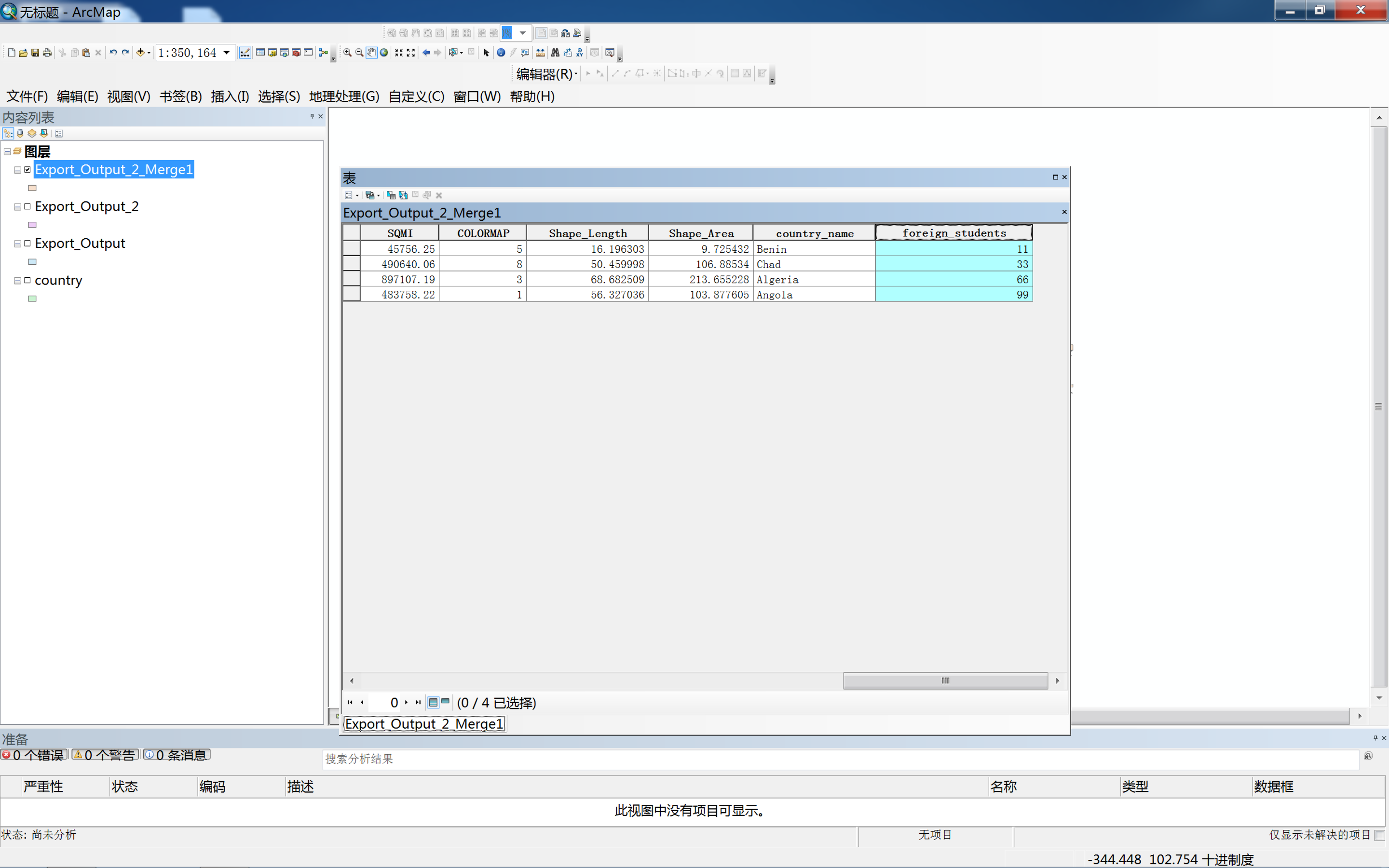Turn on the country layer checkbox
This screenshot has height=868, width=1389.
pos(27,281)
